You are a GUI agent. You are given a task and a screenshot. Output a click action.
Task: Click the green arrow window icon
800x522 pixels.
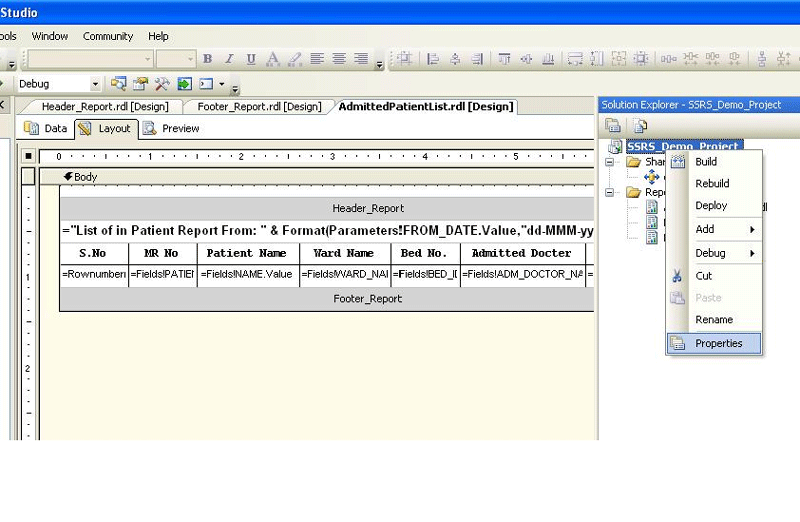(184, 84)
